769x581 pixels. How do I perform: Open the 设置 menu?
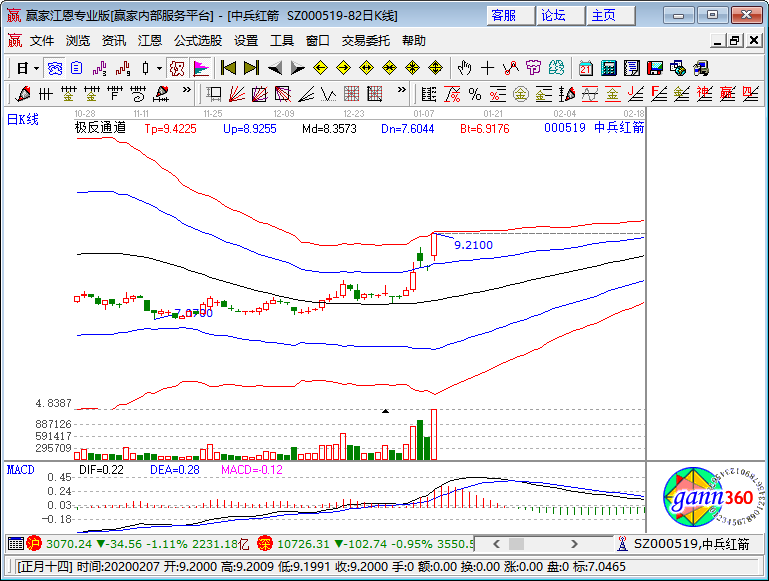[246, 41]
